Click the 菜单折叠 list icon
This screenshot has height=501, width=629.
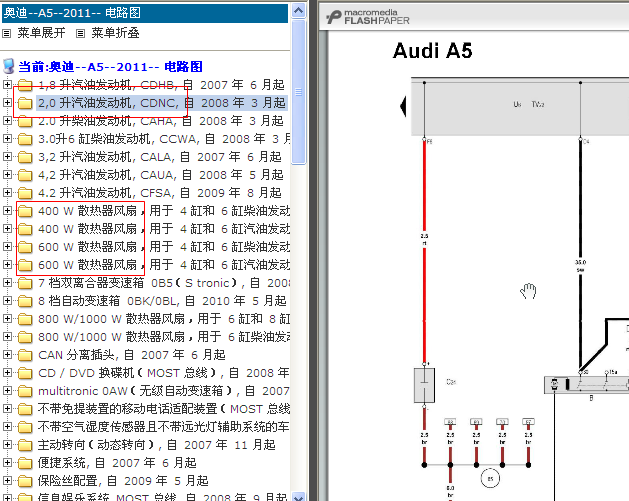coord(81,34)
